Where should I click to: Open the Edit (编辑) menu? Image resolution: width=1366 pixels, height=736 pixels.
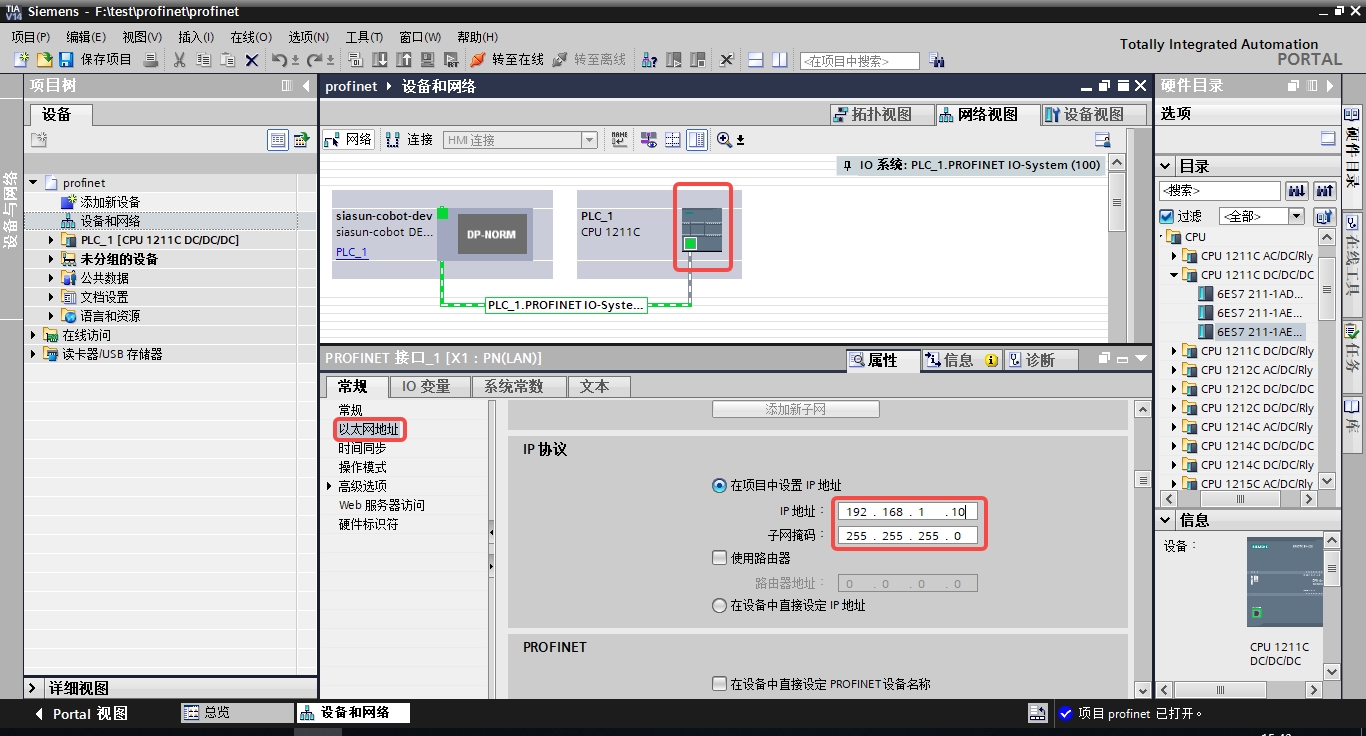point(86,37)
